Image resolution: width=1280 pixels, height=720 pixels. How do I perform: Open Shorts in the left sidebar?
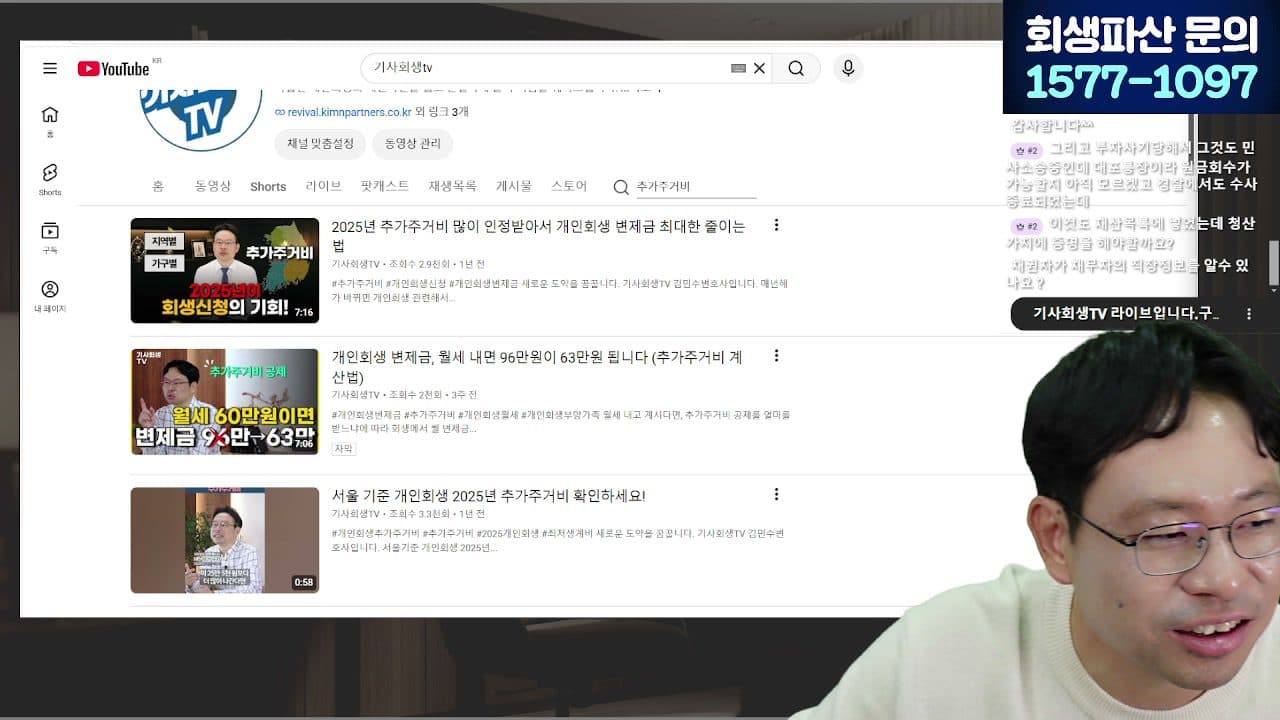[50, 180]
